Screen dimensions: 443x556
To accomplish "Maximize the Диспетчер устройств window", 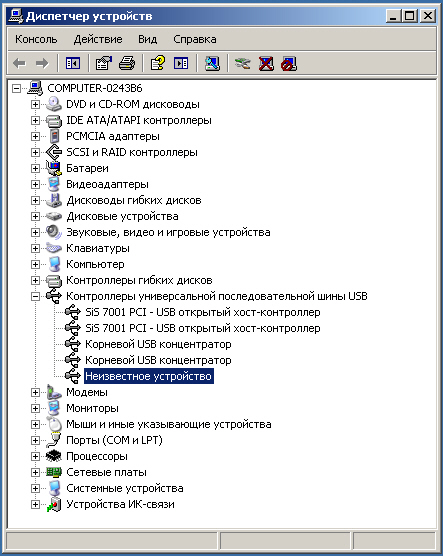I will (410, 16).
